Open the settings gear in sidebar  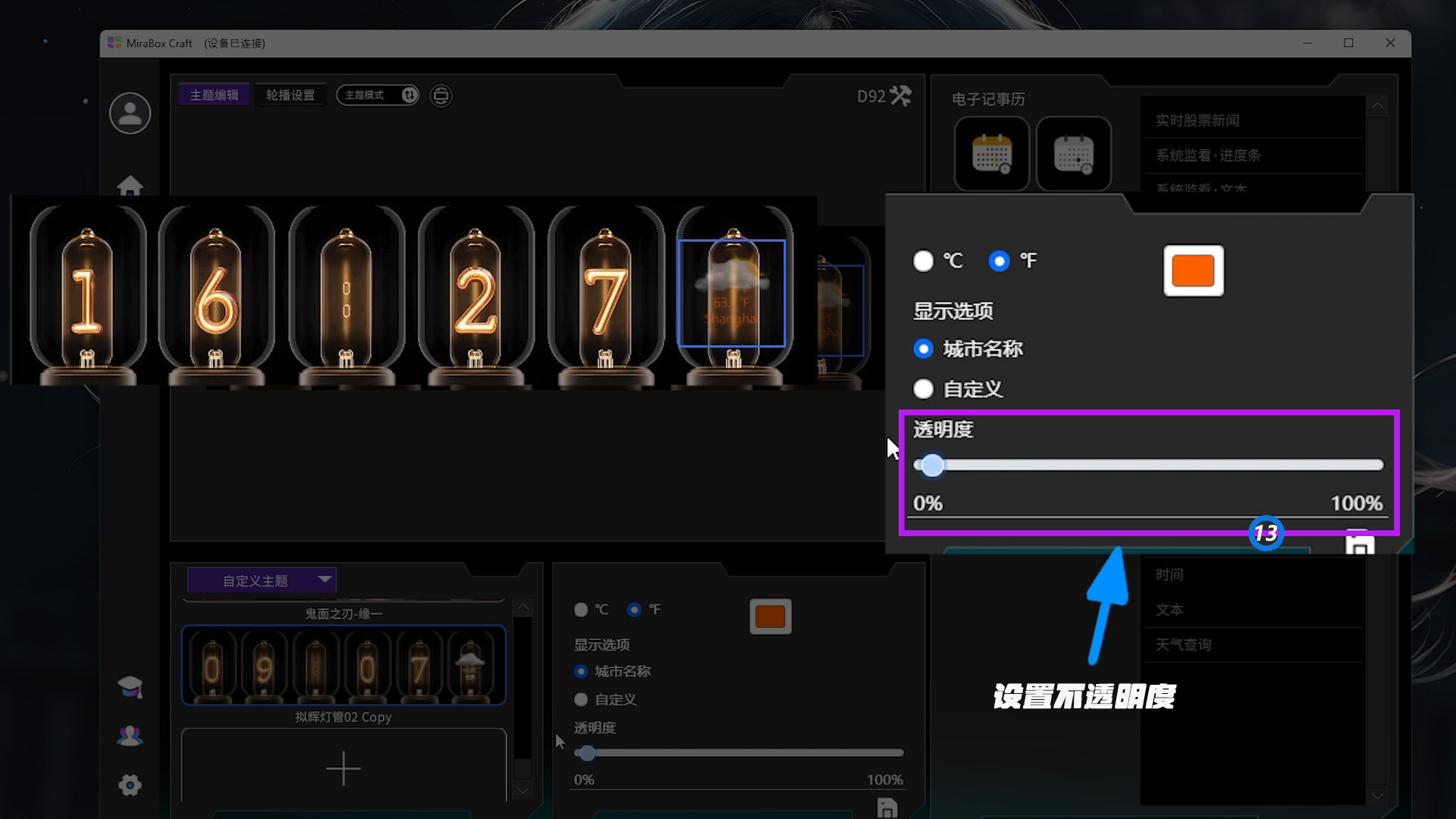(x=130, y=785)
